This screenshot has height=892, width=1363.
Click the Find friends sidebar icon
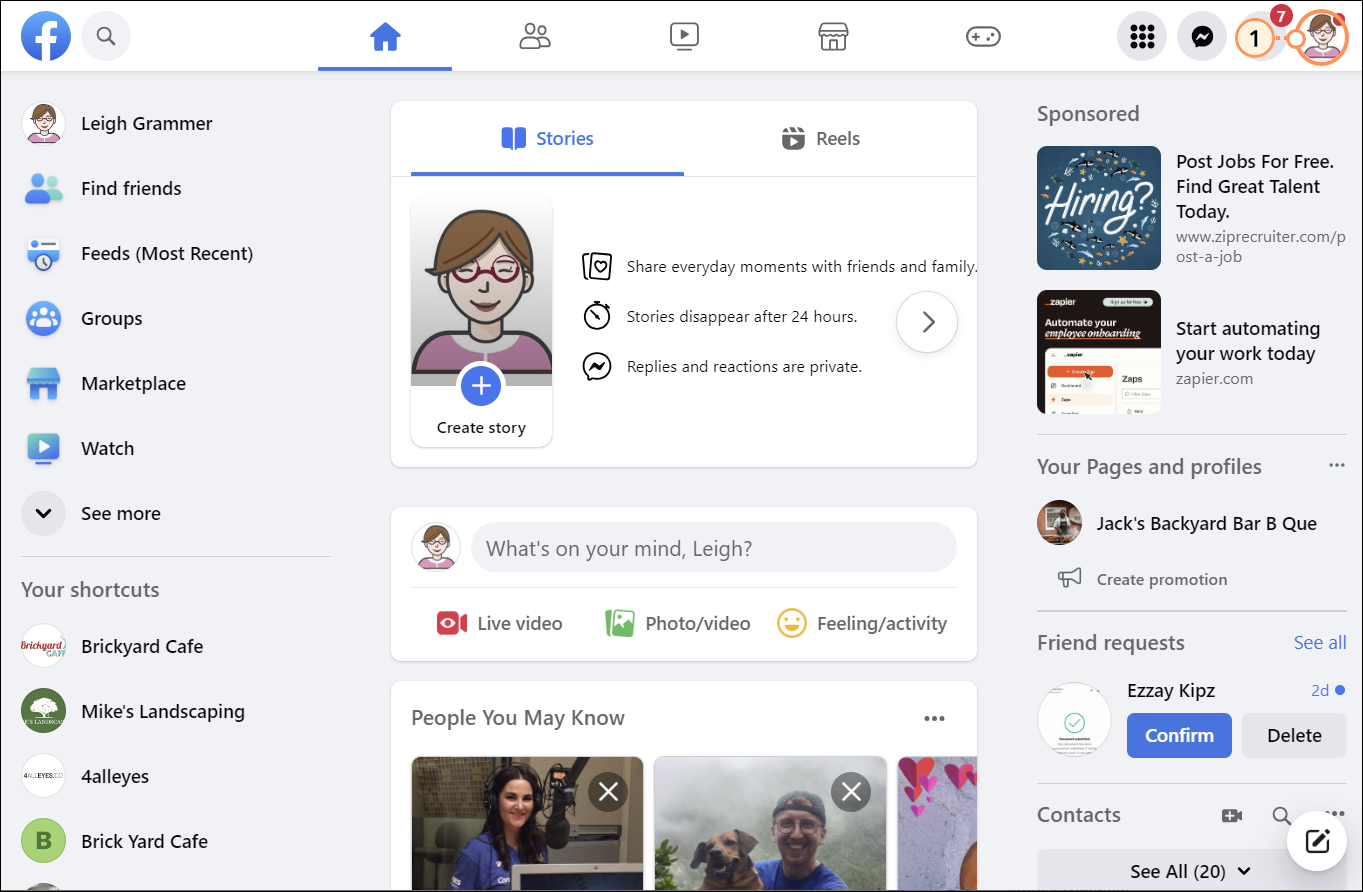43,189
